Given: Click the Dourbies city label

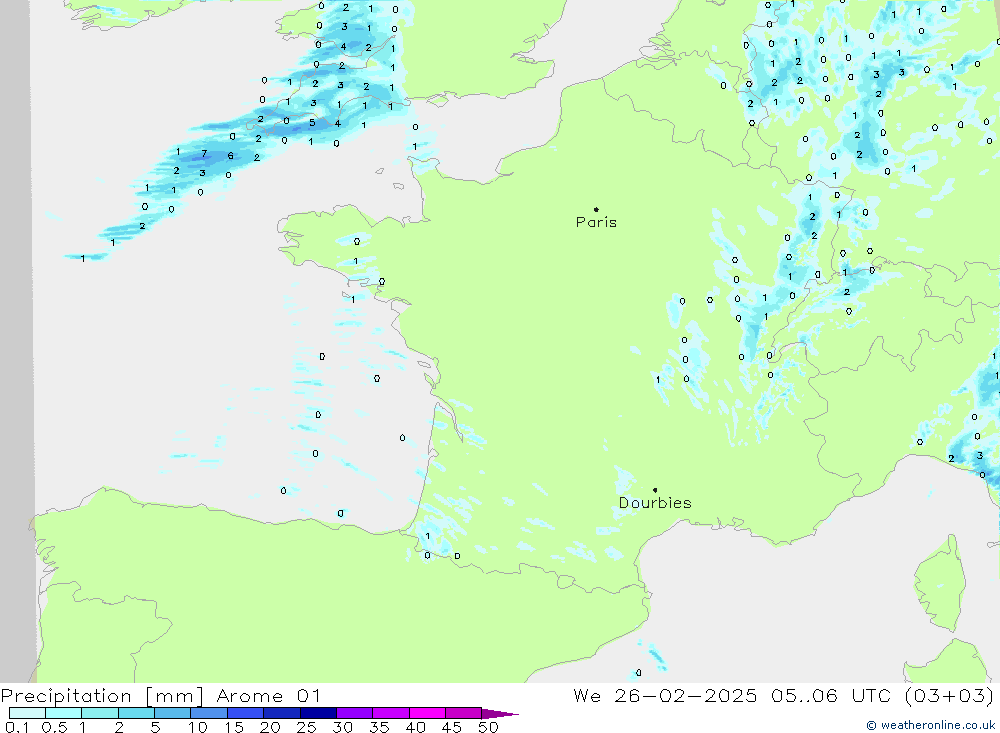Looking at the screenshot, I should 655,503.
